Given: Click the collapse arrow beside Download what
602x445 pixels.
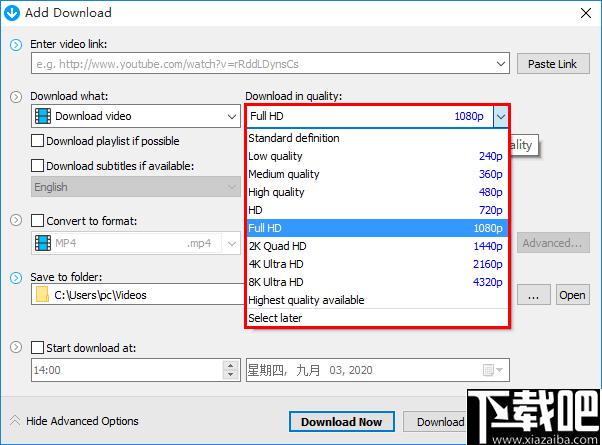Looking at the screenshot, I should (x=15, y=96).
